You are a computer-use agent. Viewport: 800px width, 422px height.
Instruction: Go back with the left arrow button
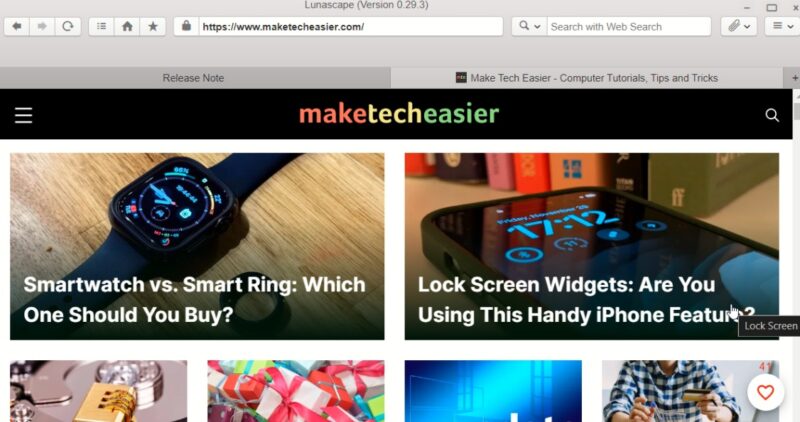17,27
